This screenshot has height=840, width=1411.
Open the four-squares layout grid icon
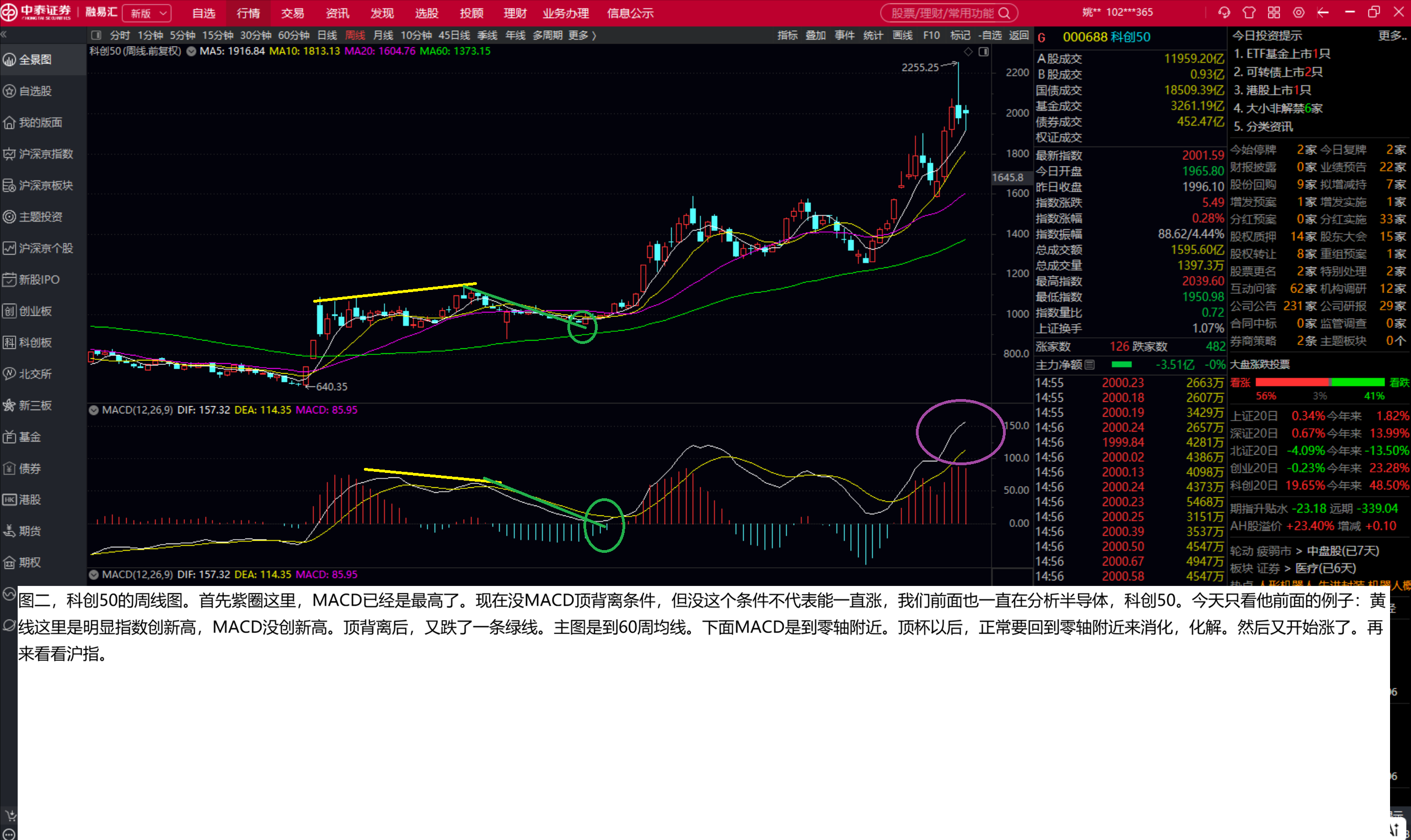click(x=1274, y=13)
